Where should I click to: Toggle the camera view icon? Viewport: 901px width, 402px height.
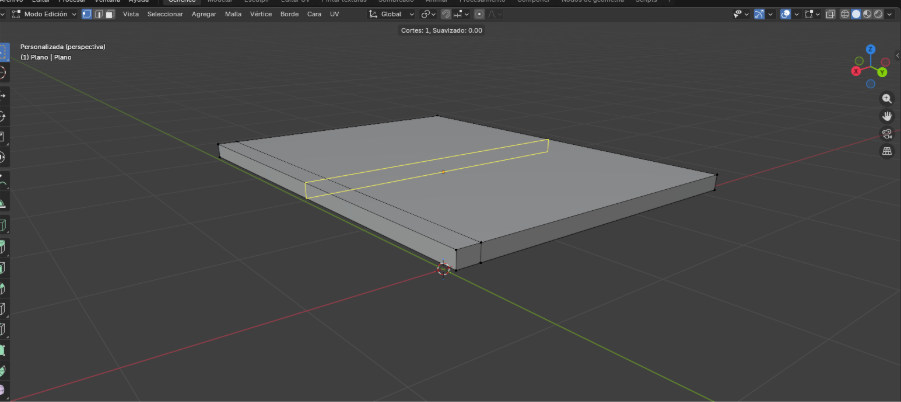click(886, 134)
